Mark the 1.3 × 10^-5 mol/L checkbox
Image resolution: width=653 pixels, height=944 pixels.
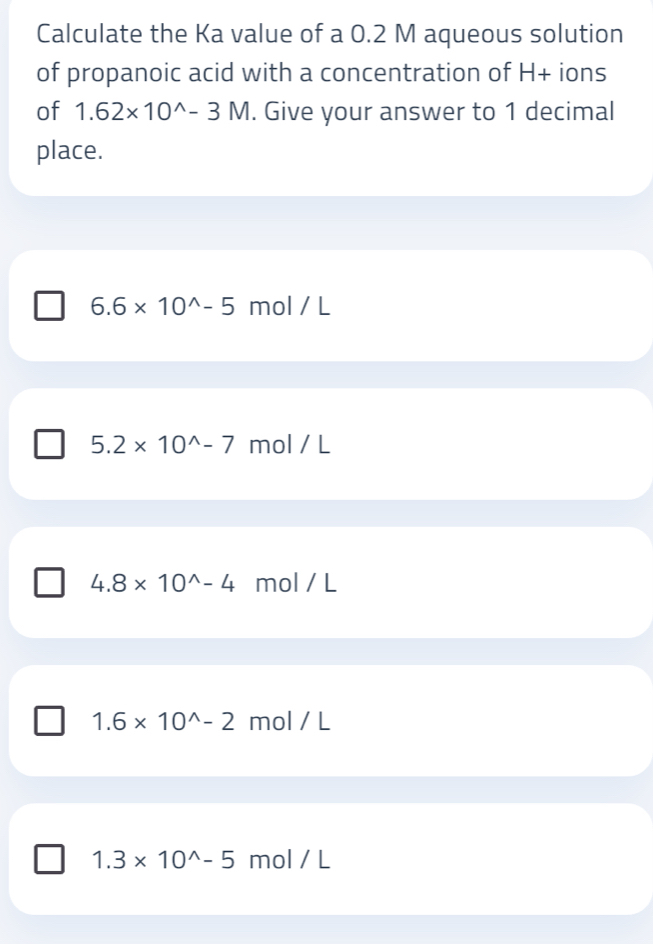point(49,859)
